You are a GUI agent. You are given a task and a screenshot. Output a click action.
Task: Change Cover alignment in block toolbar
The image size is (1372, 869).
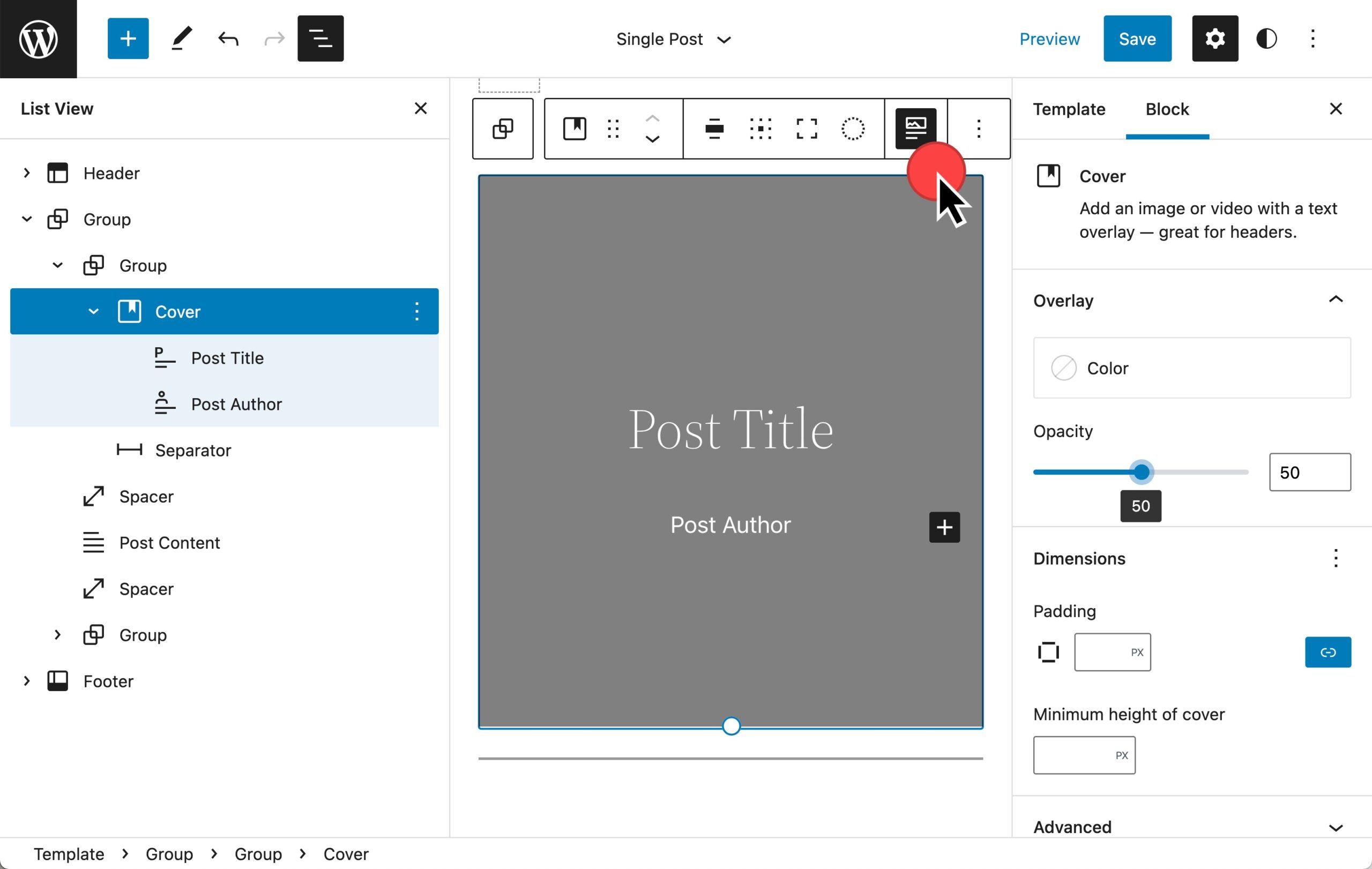click(x=714, y=129)
